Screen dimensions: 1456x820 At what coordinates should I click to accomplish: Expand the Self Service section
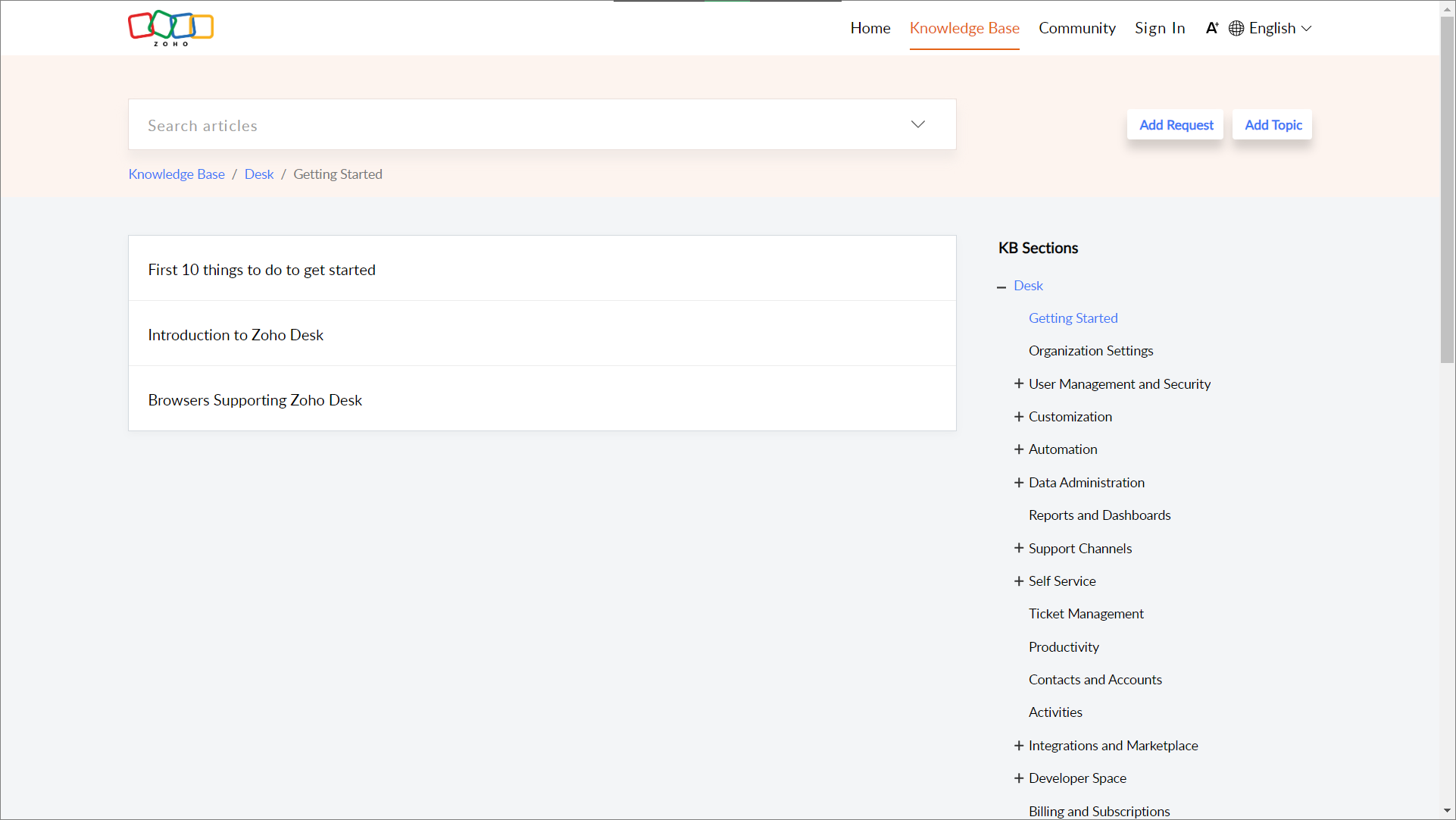tap(1019, 581)
